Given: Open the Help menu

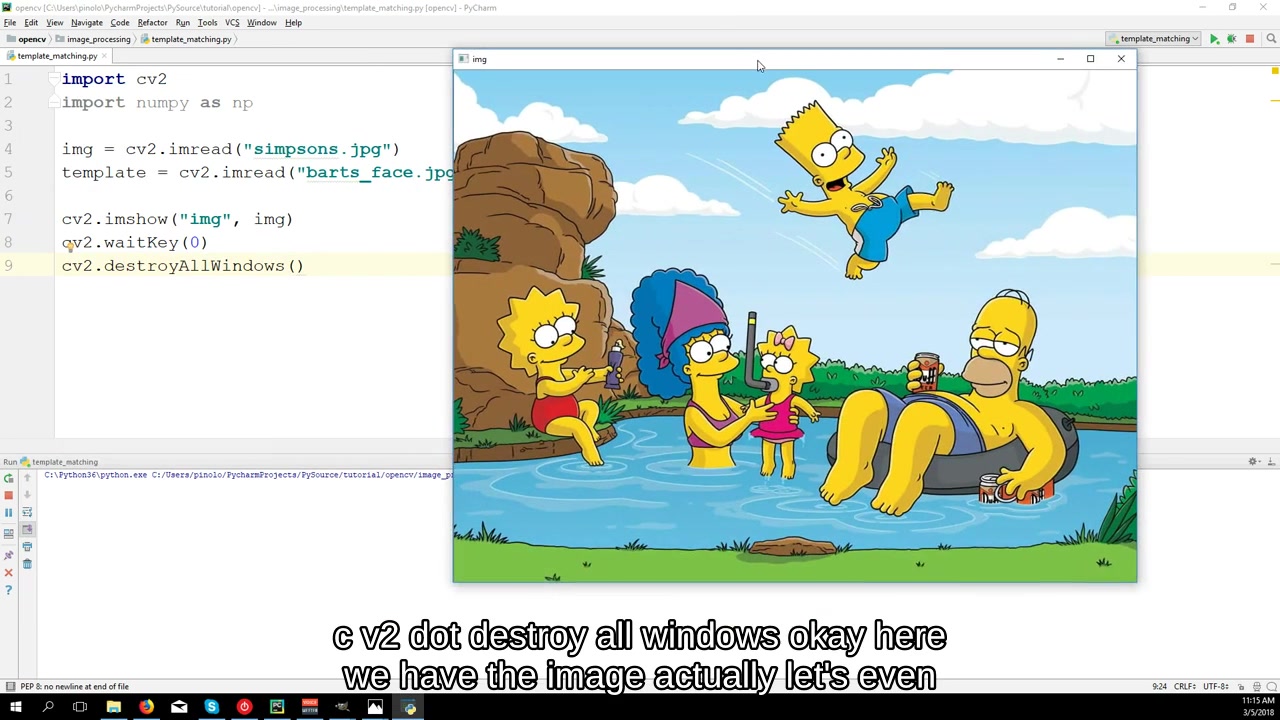Looking at the screenshot, I should click(294, 22).
